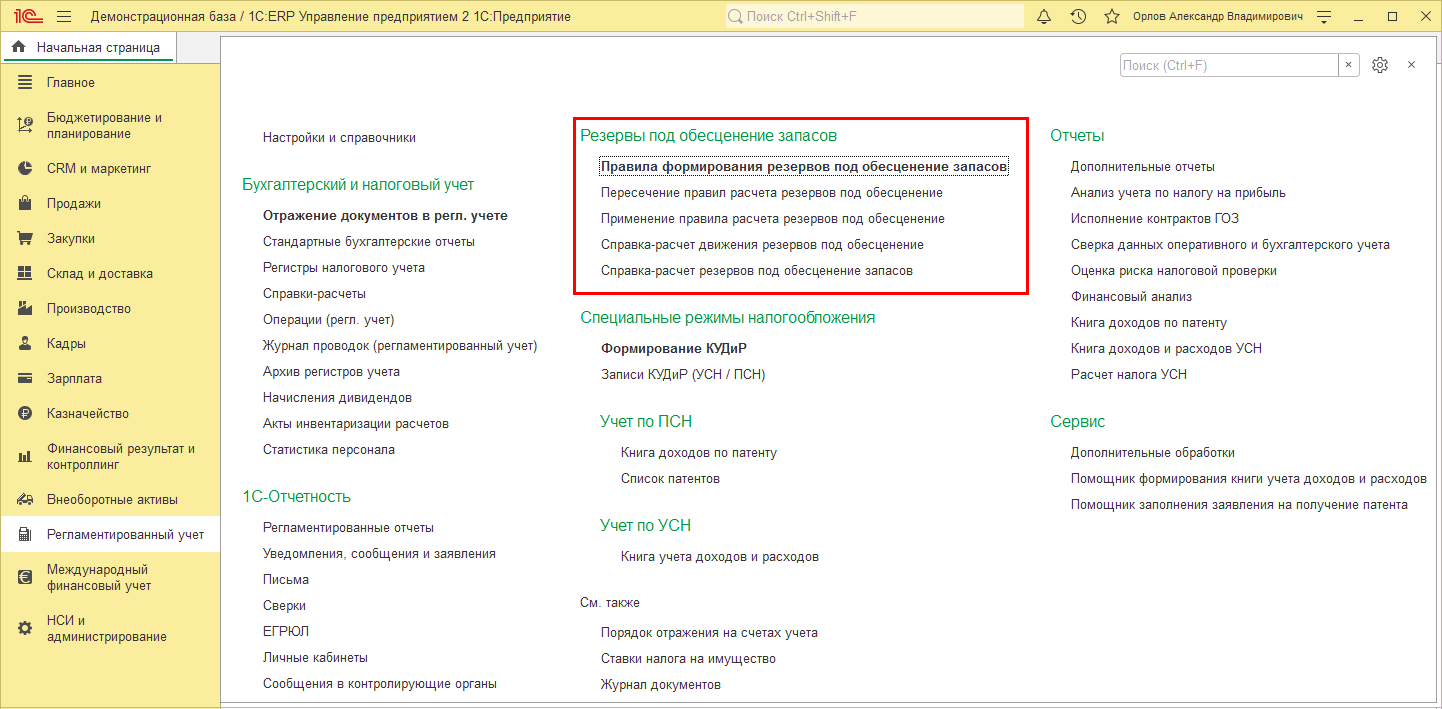Click the 1C logo icon
This screenshot has height=709, width=1442.
[x=26, y=17]
